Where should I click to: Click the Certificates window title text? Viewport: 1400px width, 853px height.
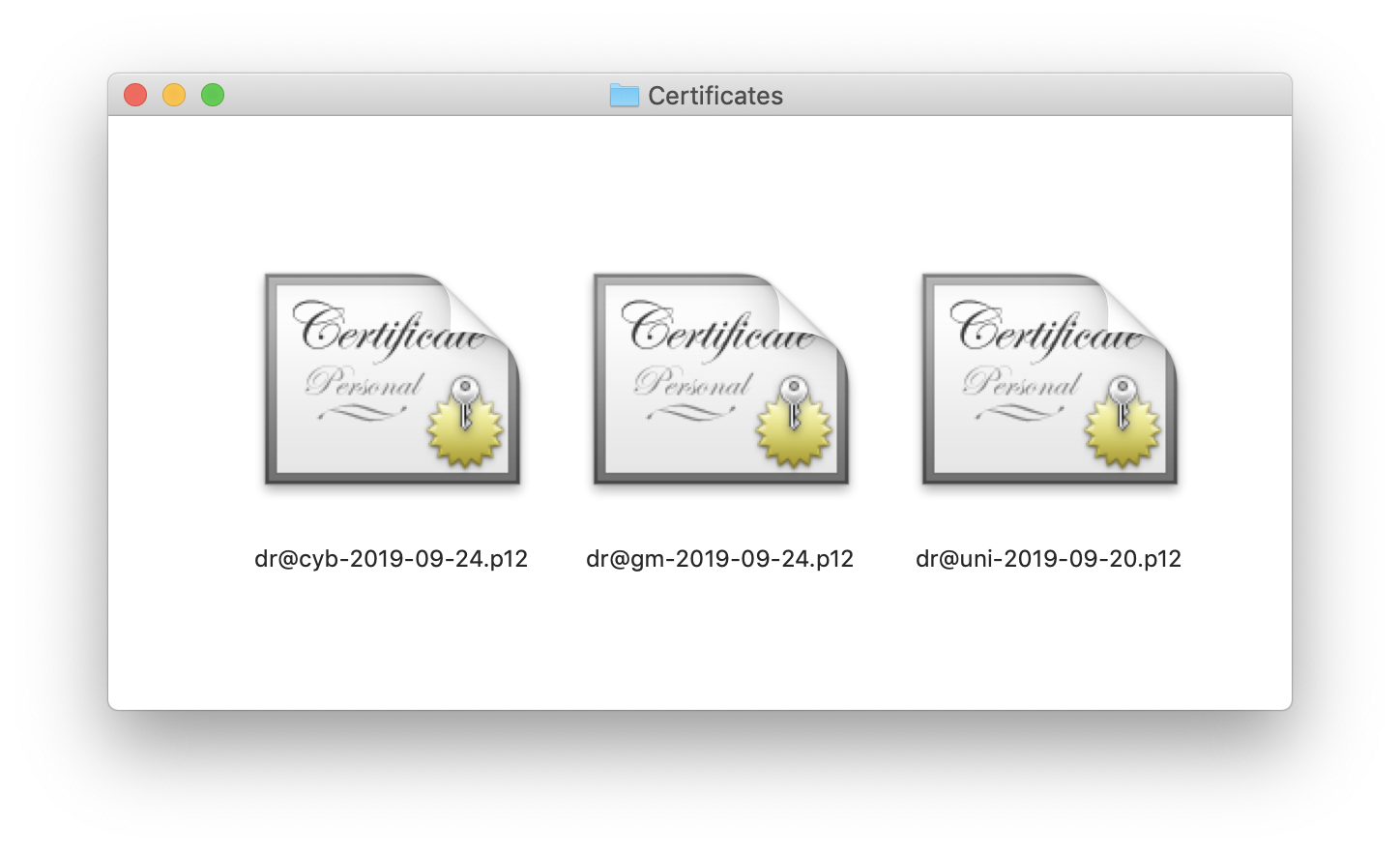point(715,96)
